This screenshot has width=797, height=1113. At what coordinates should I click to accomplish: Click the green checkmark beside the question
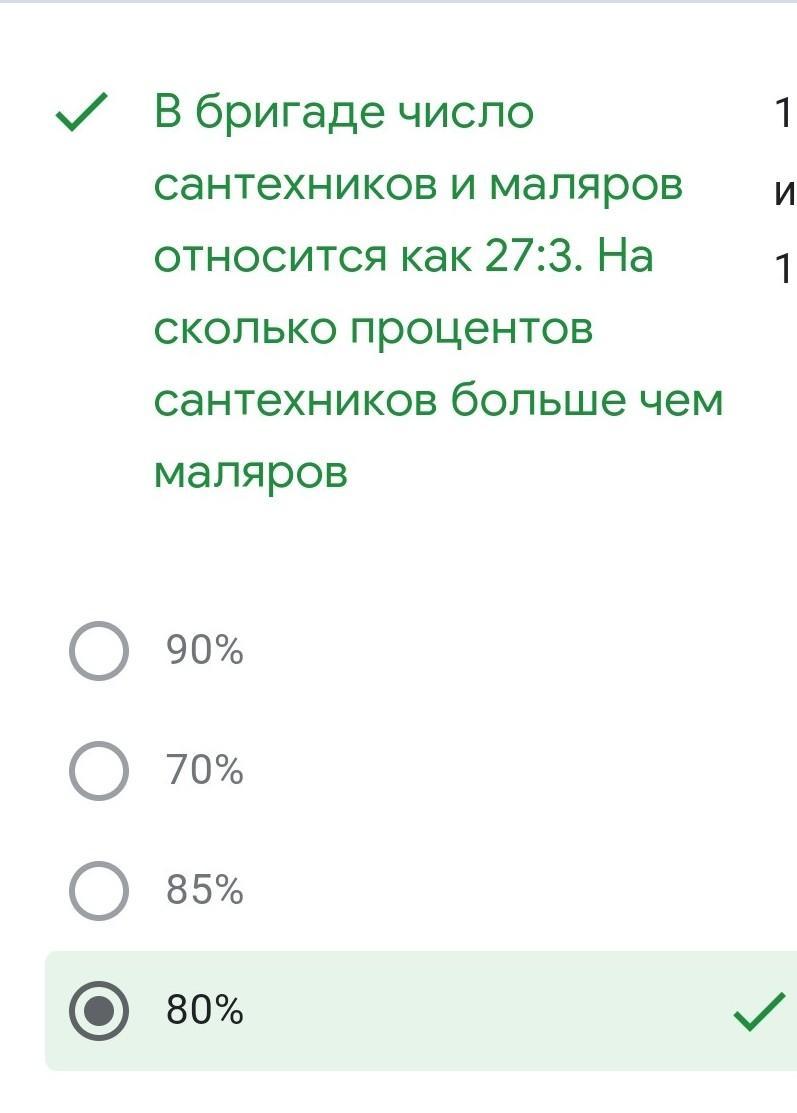(81, 114)
